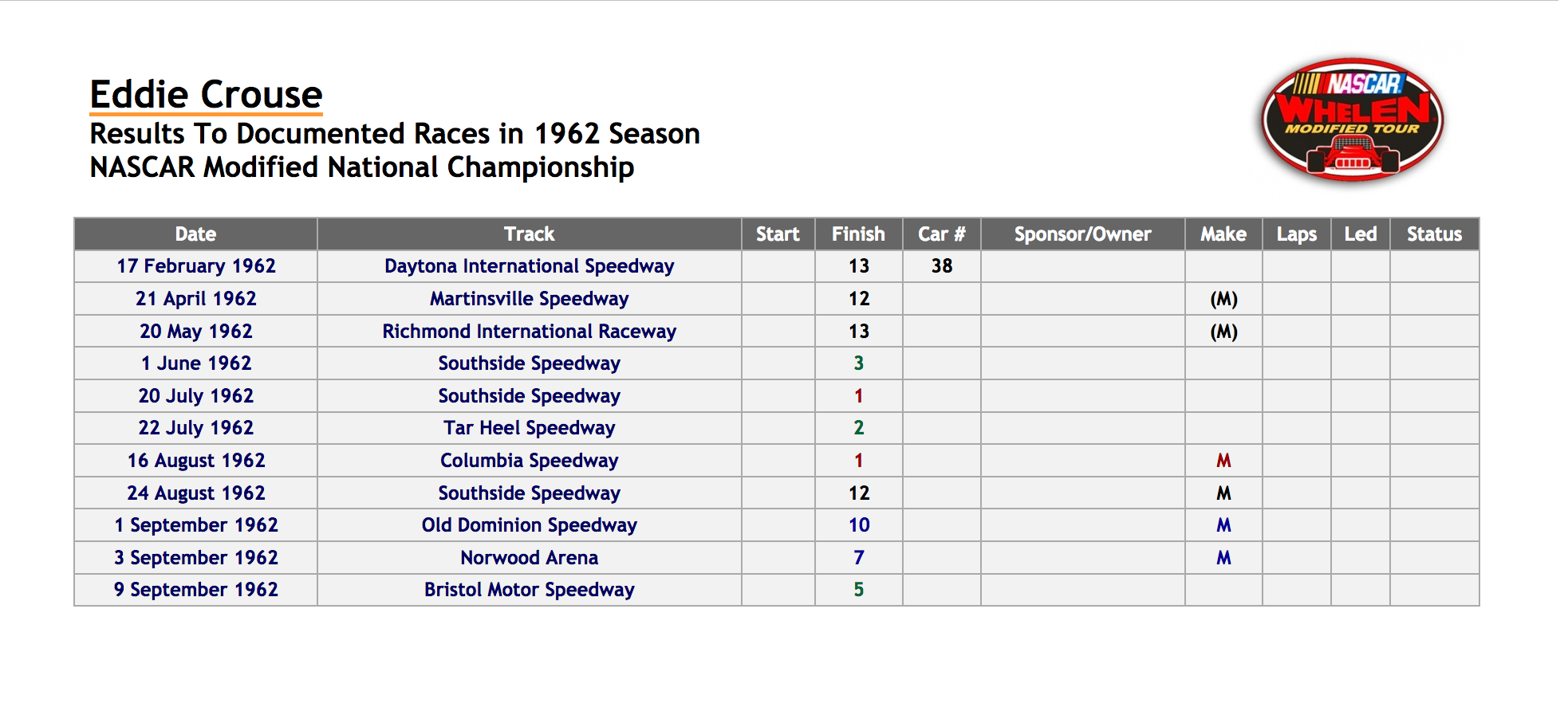This screenshot has width=1568, height=711.
Task: Select the 21 April 1962 date link
Action: [x=196, y=299]
